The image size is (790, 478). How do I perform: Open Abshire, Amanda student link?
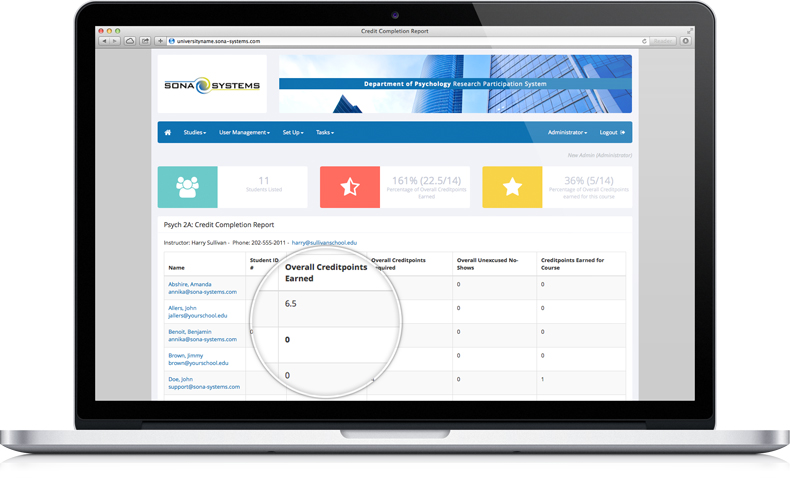pos(189,284)
